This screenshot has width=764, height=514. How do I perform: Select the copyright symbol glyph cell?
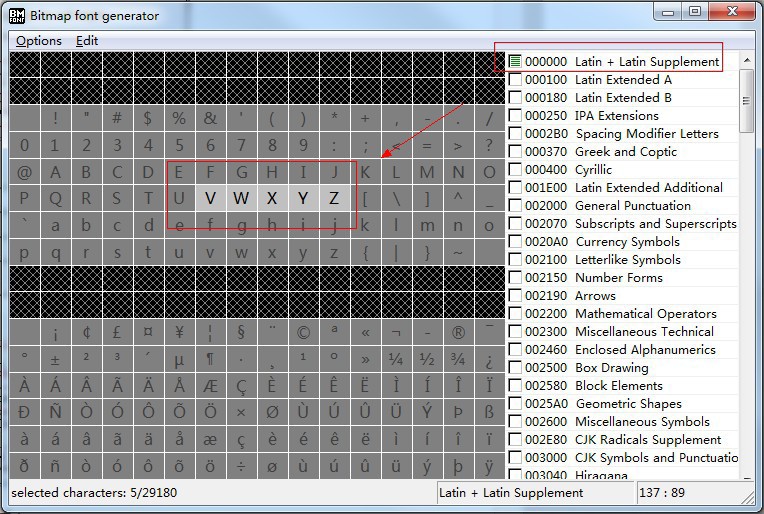[x=303, y=333]
